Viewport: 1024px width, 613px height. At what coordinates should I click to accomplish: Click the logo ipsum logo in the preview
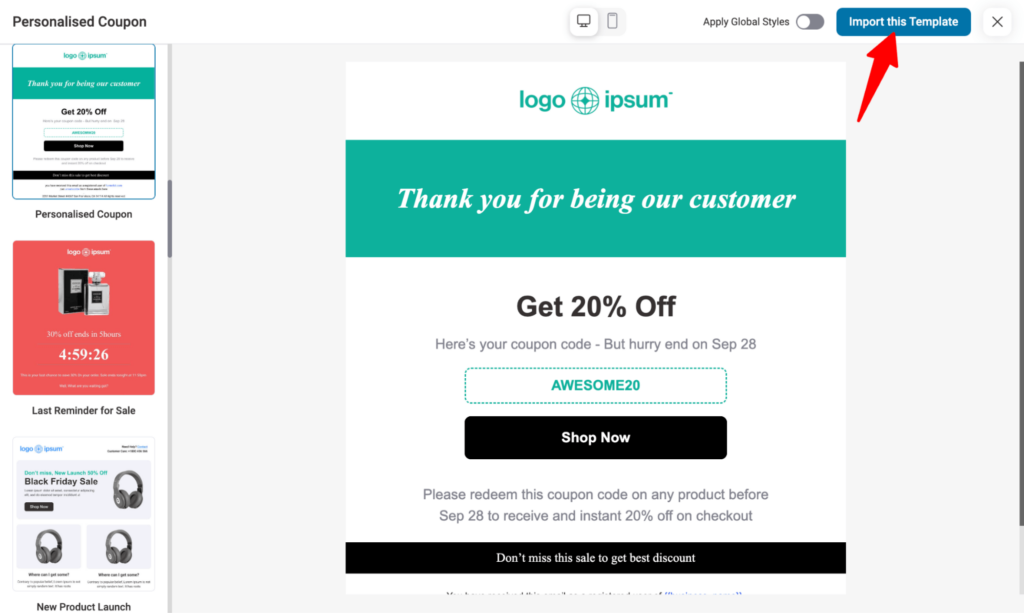coord(595,100)
